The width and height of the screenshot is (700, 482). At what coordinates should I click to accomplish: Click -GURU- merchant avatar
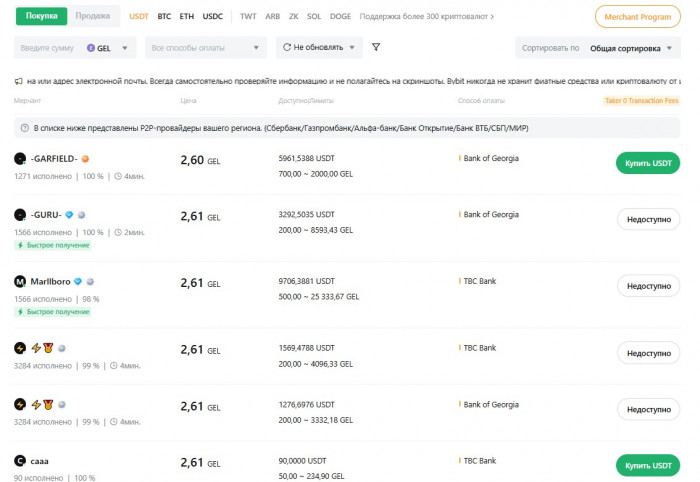pos(20,215)
